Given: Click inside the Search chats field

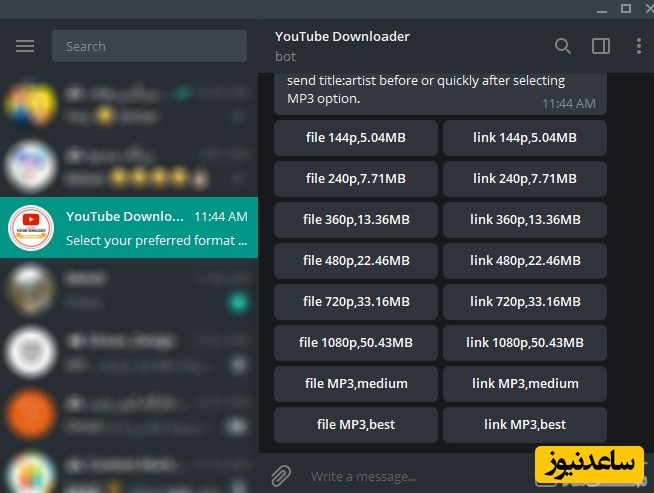Looking at the screenshot, I should click(148, 46).
